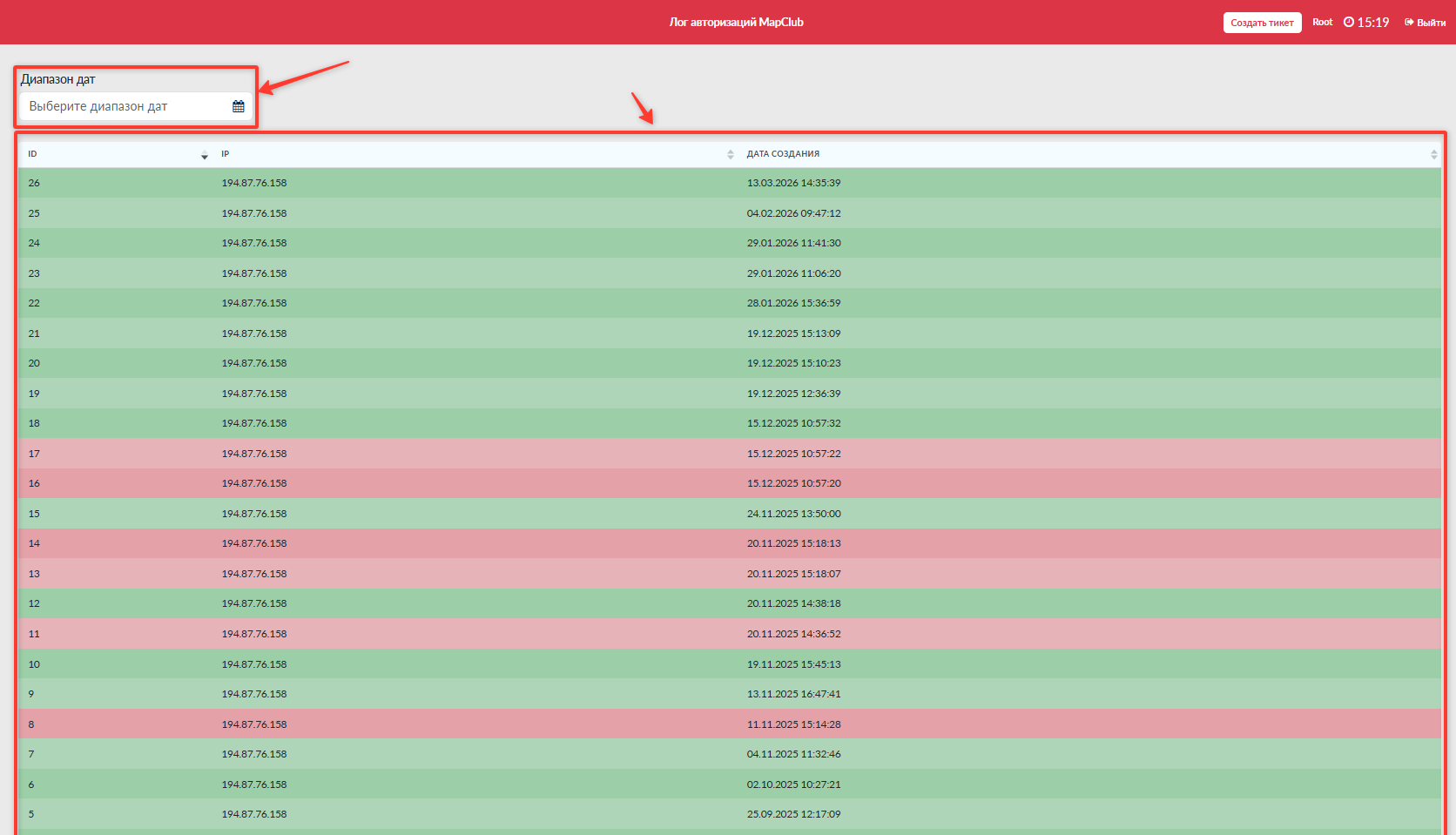1456x835 pixels.
Task: Click IP 194.87.76.158 in row 26
Action: (254, 183)
